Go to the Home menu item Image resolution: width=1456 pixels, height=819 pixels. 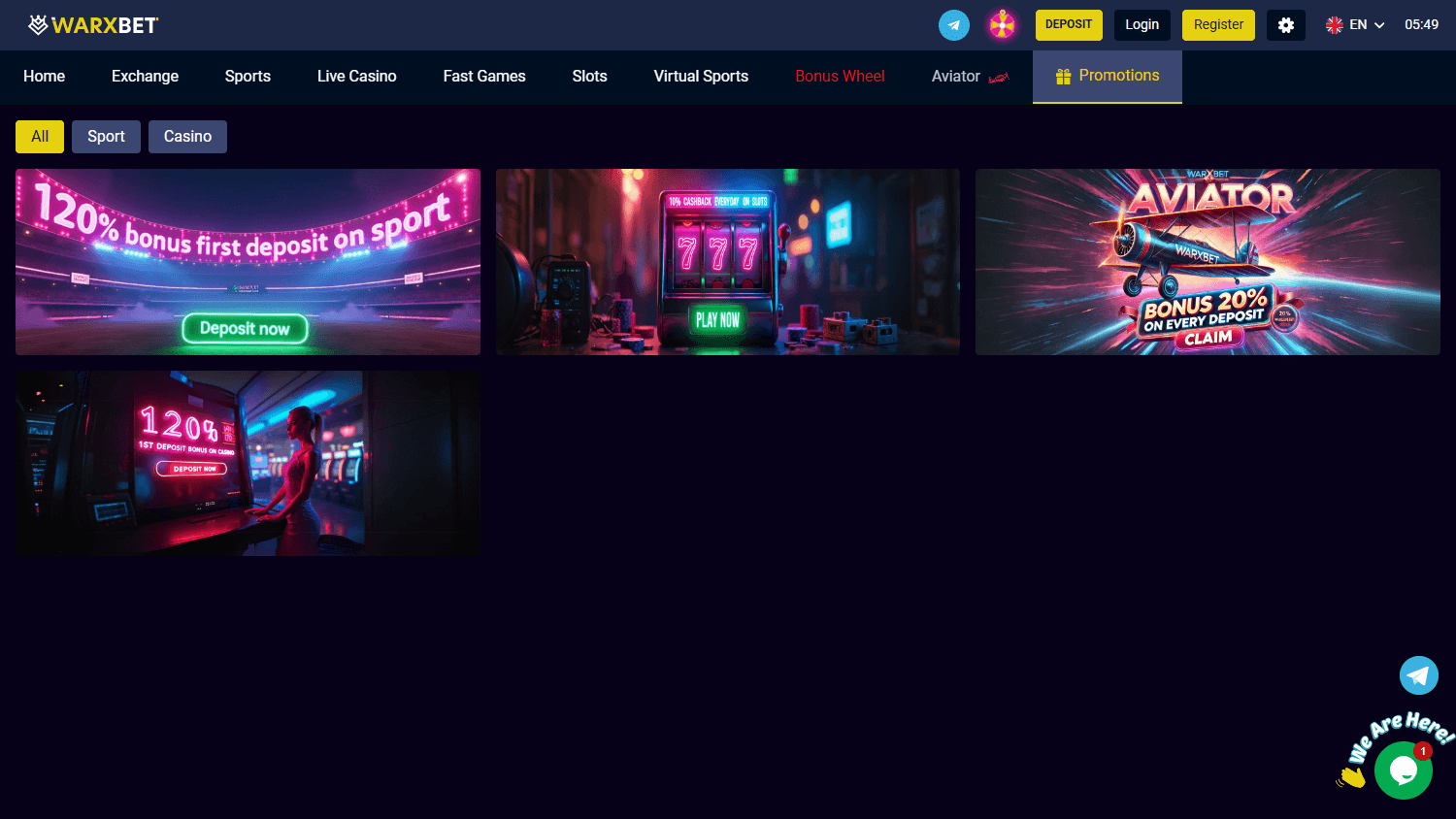(45, 77)
